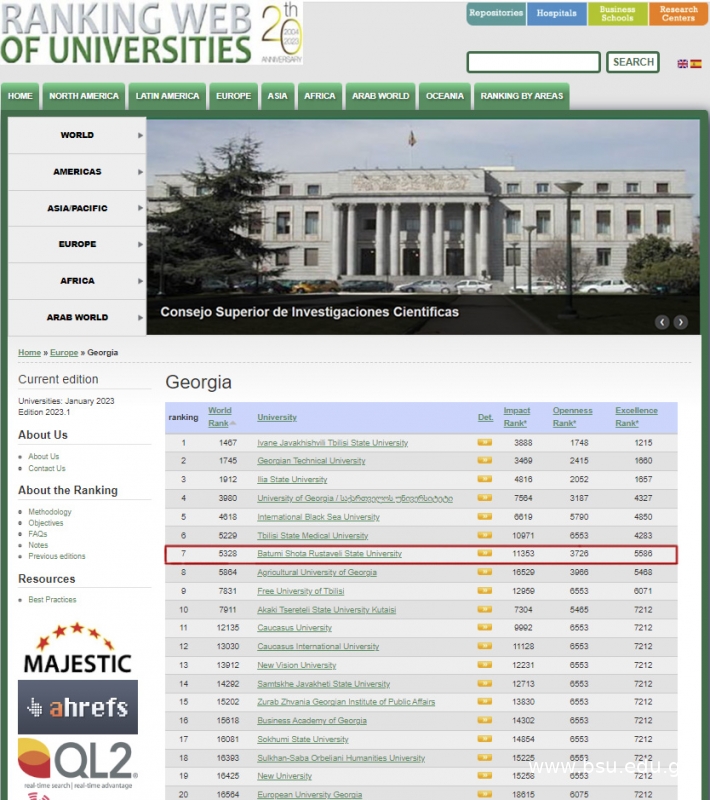This screenshot has height=800, width=710.
Task: Click the Spanish language flag icon
Action: [x=696, y=63]
